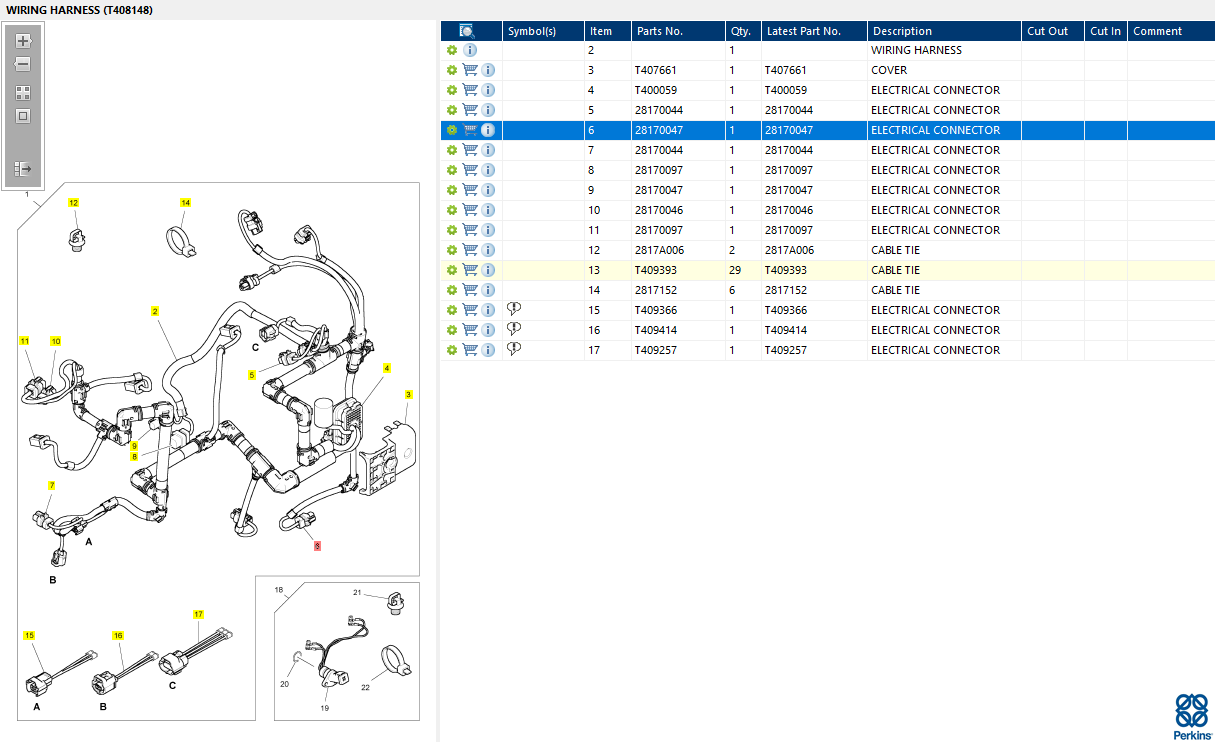The image size is (1215, 742).
Task: Click the four-squares fit view icon
Action: coord(23,92)
